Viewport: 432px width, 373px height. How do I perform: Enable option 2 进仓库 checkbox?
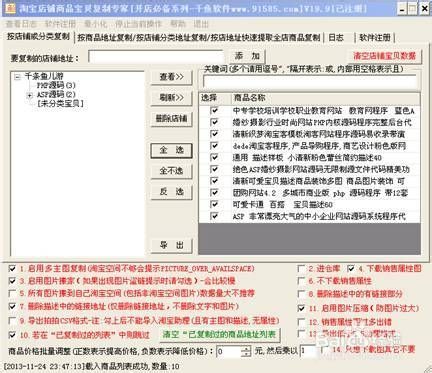click(x=301, y=268)
